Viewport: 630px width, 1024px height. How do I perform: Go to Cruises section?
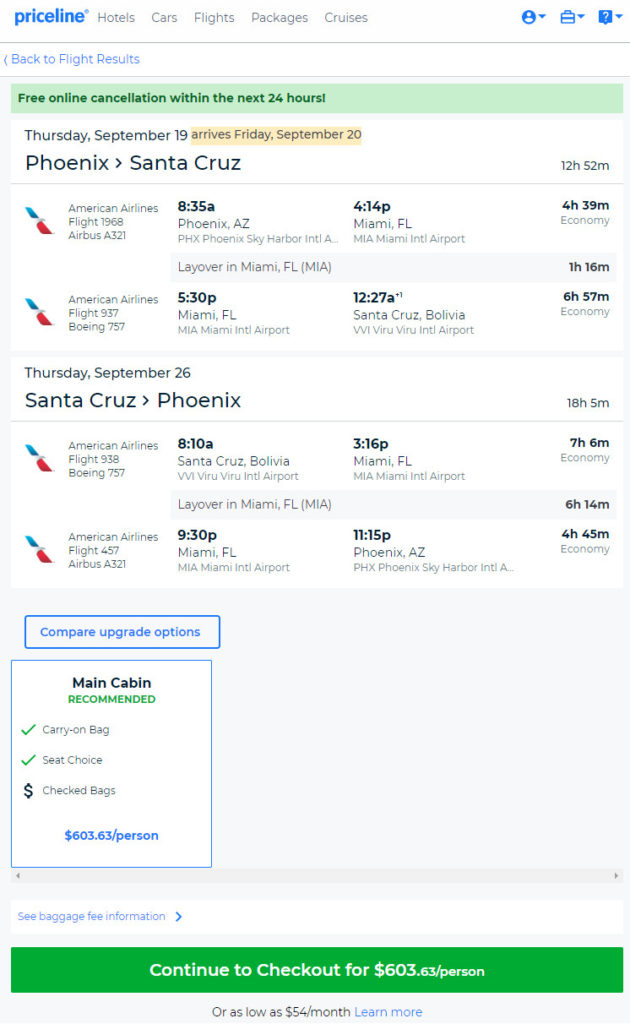click(346, 18)
